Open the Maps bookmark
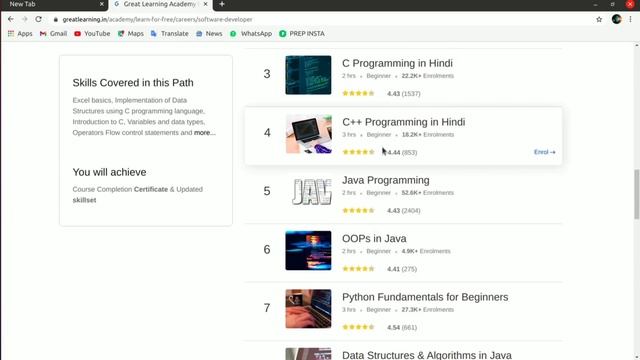 click(x=131, y=33)
